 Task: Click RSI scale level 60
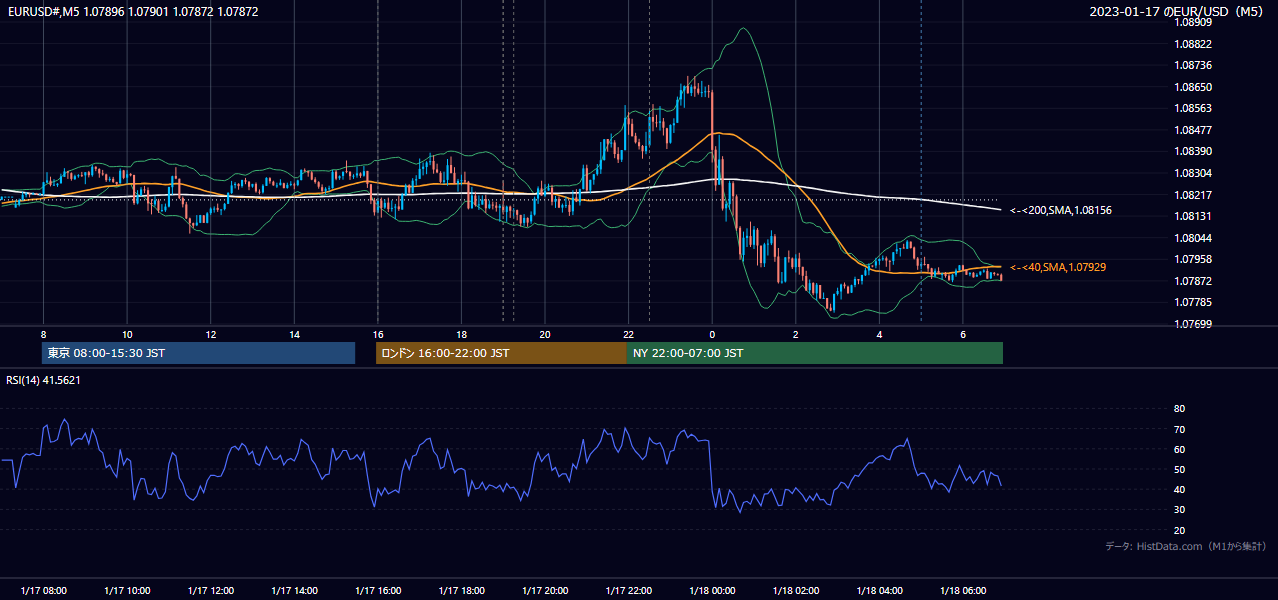pyautogui.click(x=1179, y=449)
